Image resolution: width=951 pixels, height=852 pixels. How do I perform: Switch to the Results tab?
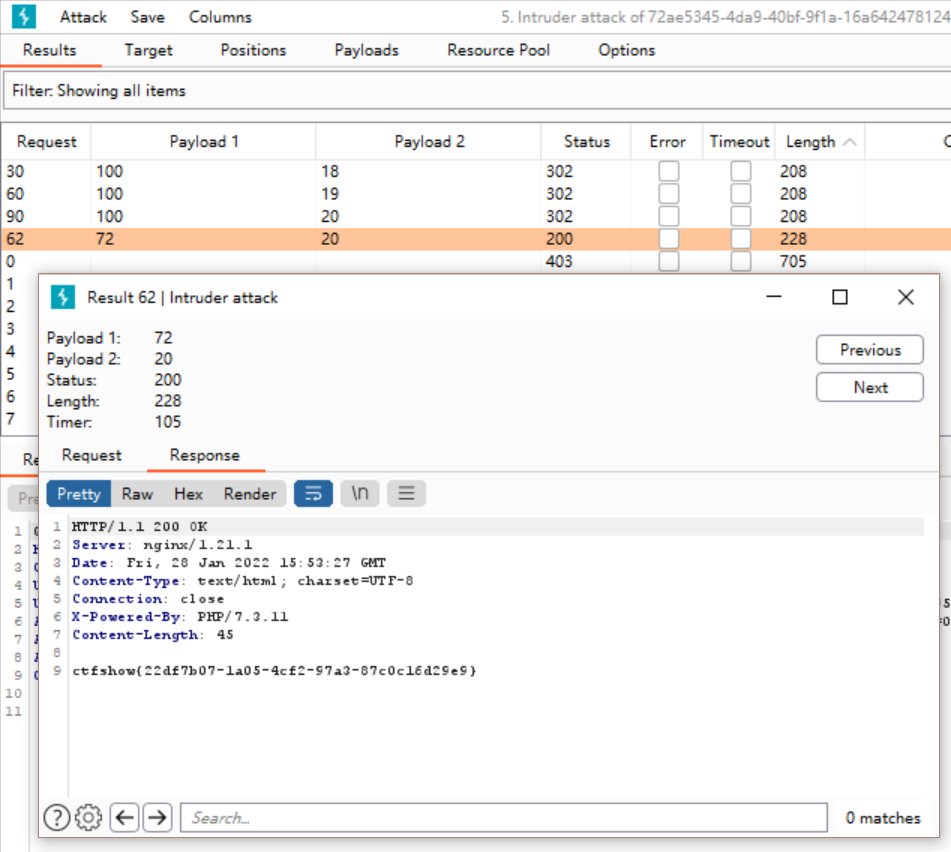[50, 50]
